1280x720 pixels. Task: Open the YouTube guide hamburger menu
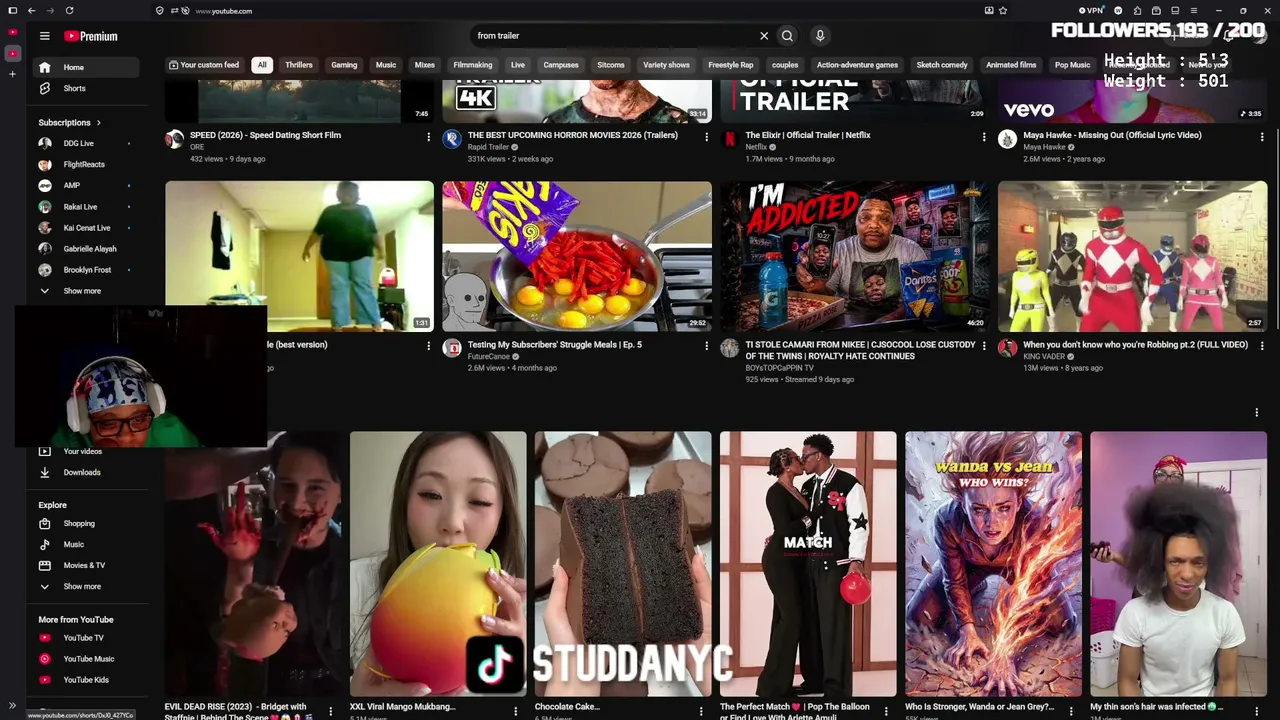[44, 36]
